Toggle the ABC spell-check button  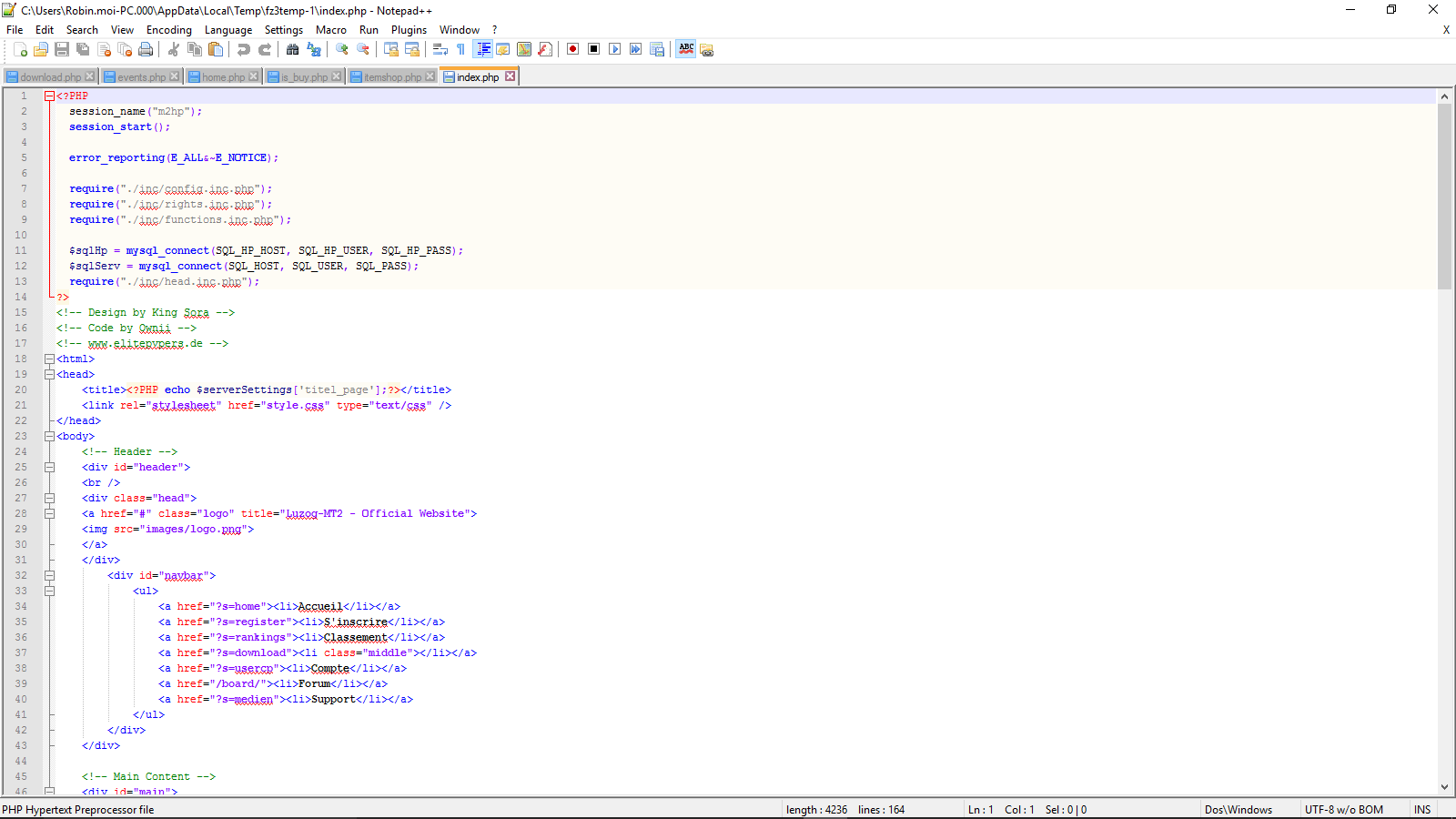click(686, 49)
